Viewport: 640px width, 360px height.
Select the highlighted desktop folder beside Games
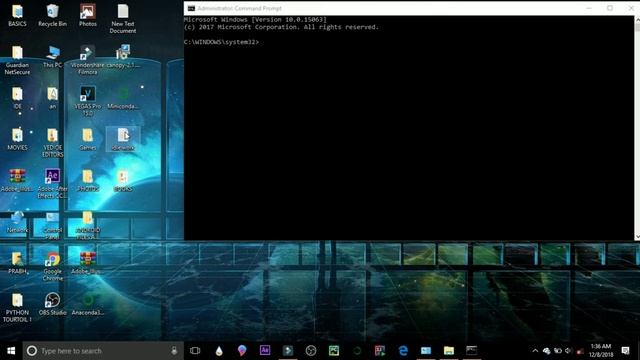(x=122, y=139)
